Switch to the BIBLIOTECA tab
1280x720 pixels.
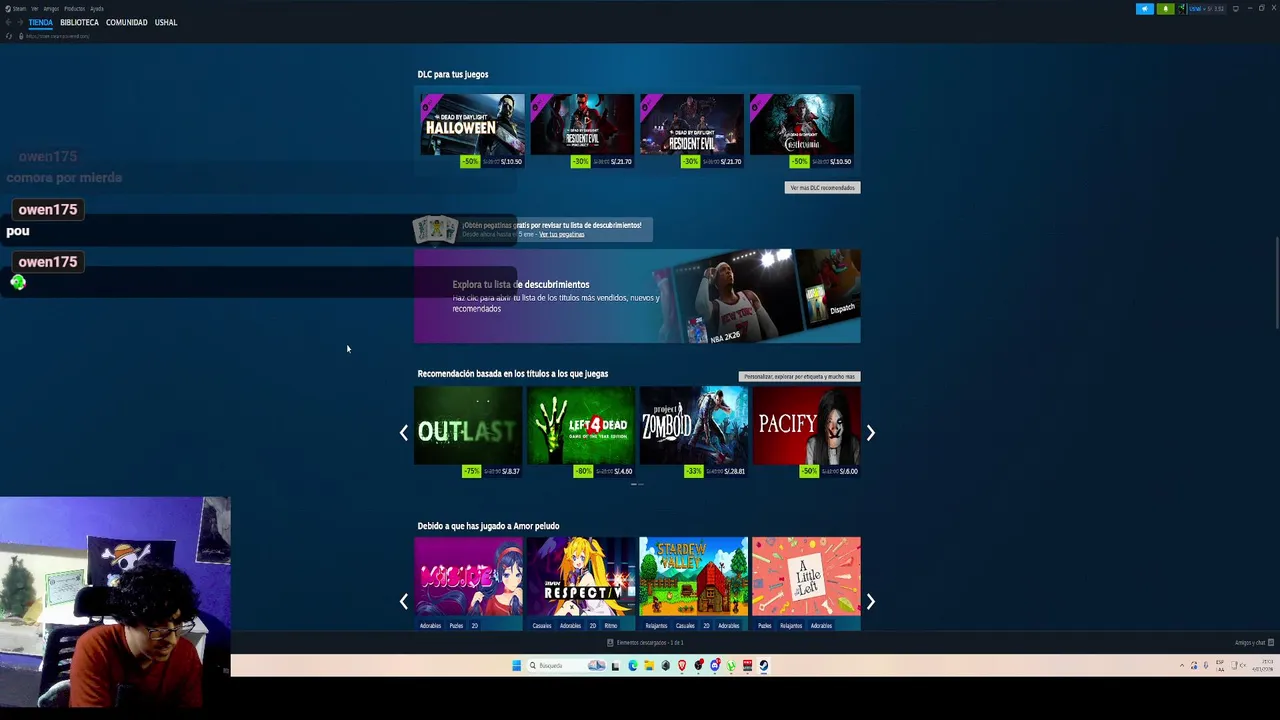[79, 22]
